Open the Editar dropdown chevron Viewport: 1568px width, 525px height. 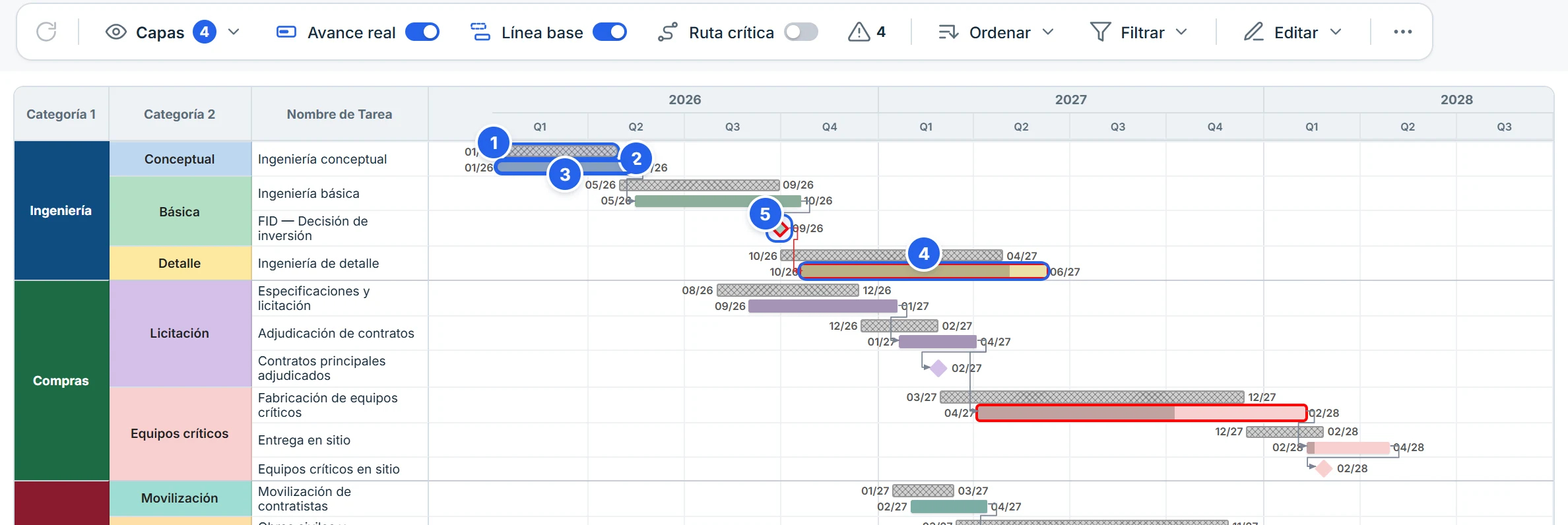(x=1336, y=32)
